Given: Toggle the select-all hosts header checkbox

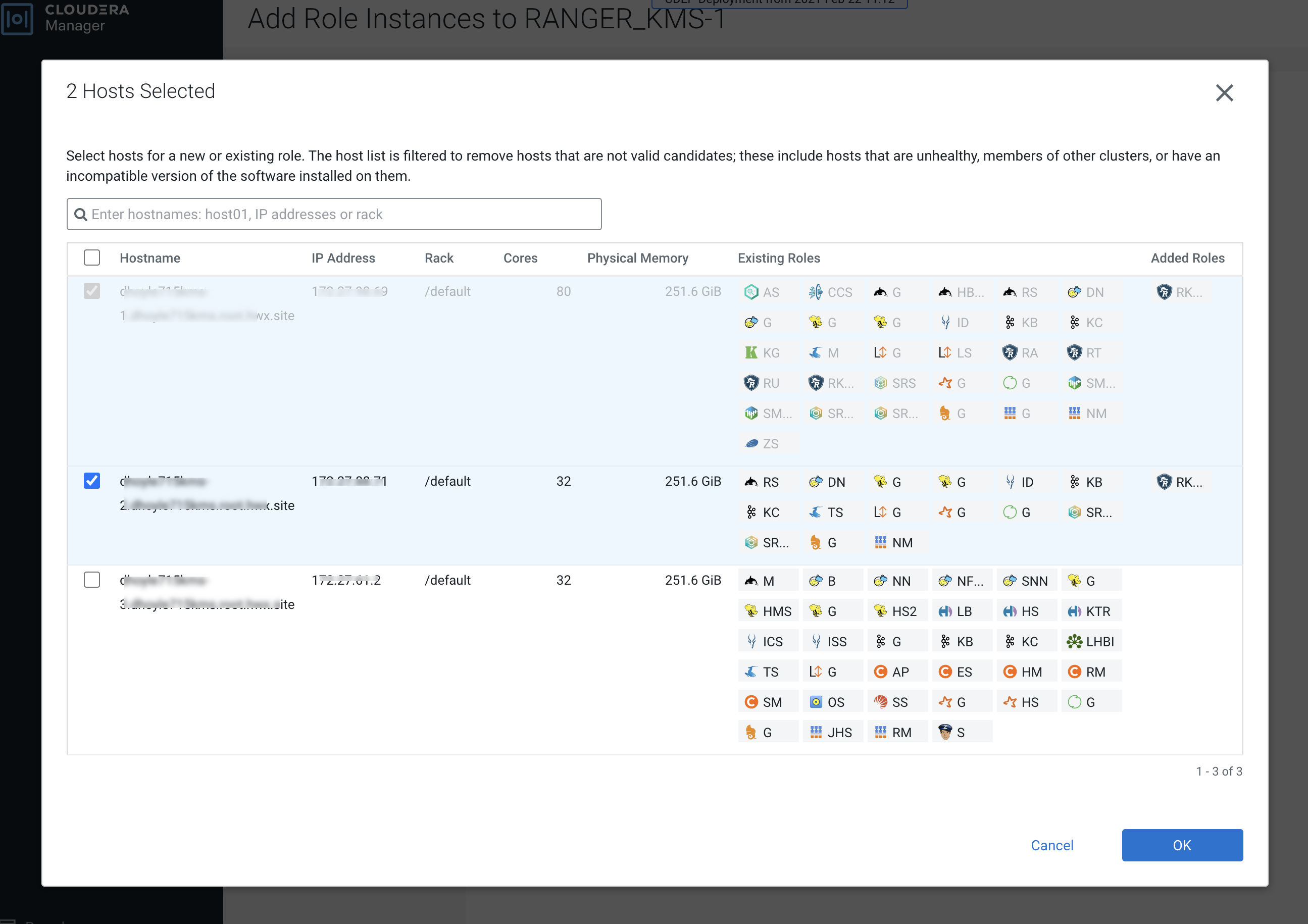Looking at the screenshot, I should [92, 258].
